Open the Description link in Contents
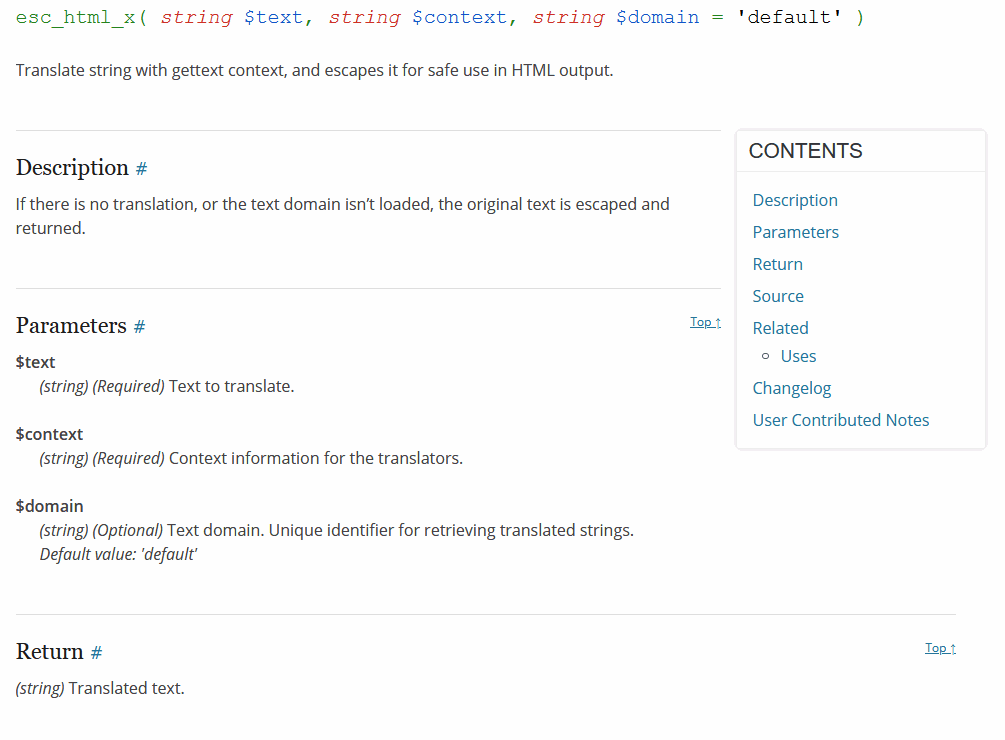 [795, 201]
